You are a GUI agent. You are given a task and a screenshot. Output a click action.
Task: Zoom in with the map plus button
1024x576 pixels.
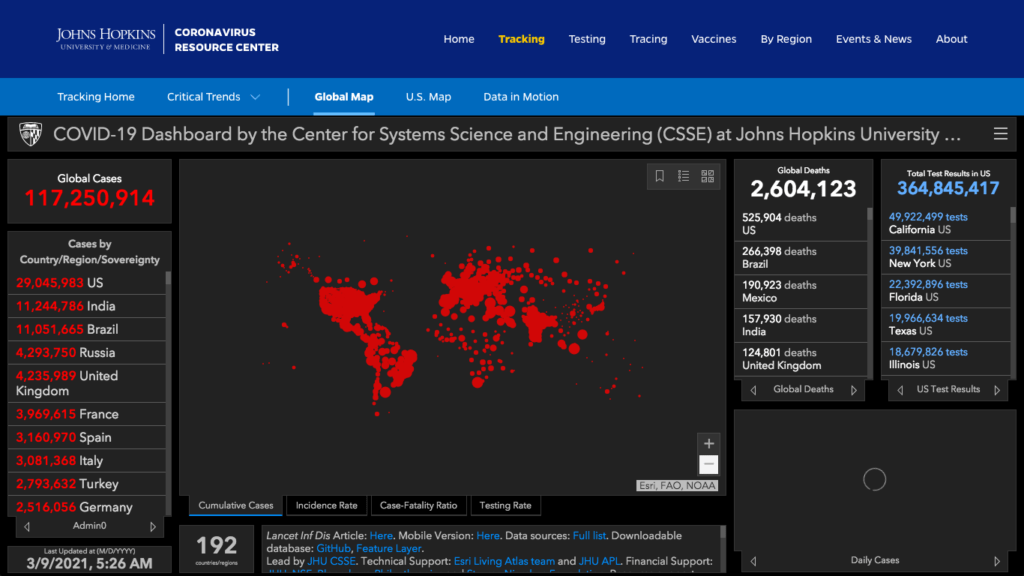[x=709, y=443]
